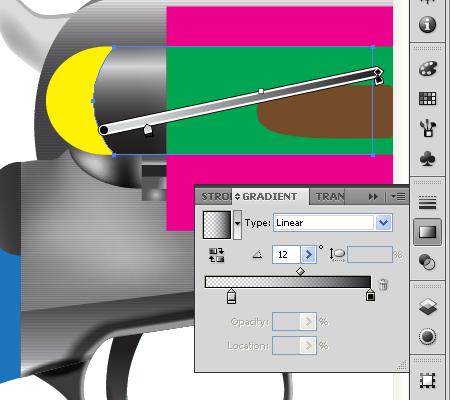Click the Opacity input field
Screen dimensions: 450x400
[287, 322]
